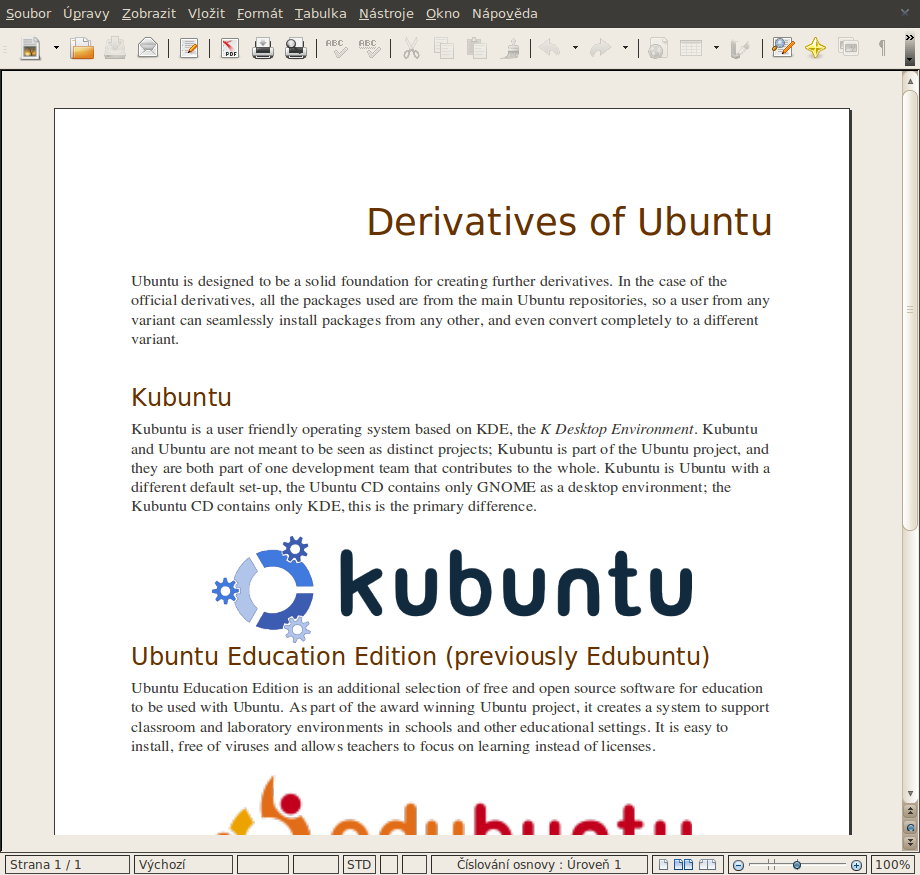Open the Zobrazit menu

[149, 13]
